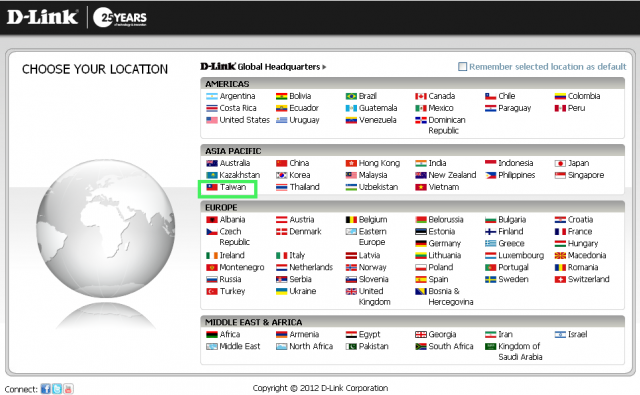Click the globe image
The image size is (640, 395).
click(x=105, y=228)
